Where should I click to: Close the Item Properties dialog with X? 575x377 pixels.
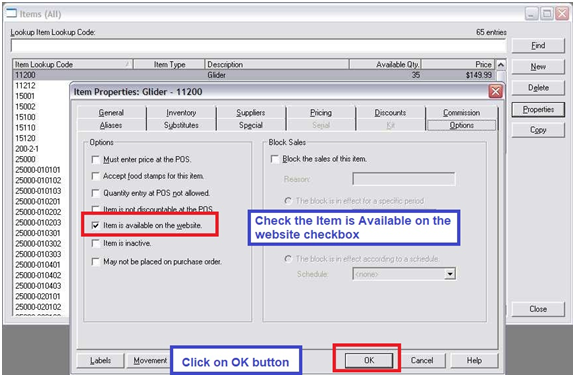[495, 91]
